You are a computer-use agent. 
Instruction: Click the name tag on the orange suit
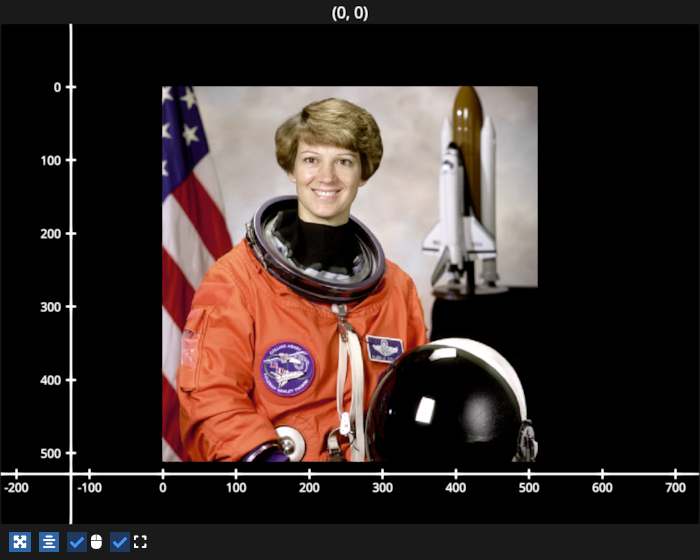point(384,348)
